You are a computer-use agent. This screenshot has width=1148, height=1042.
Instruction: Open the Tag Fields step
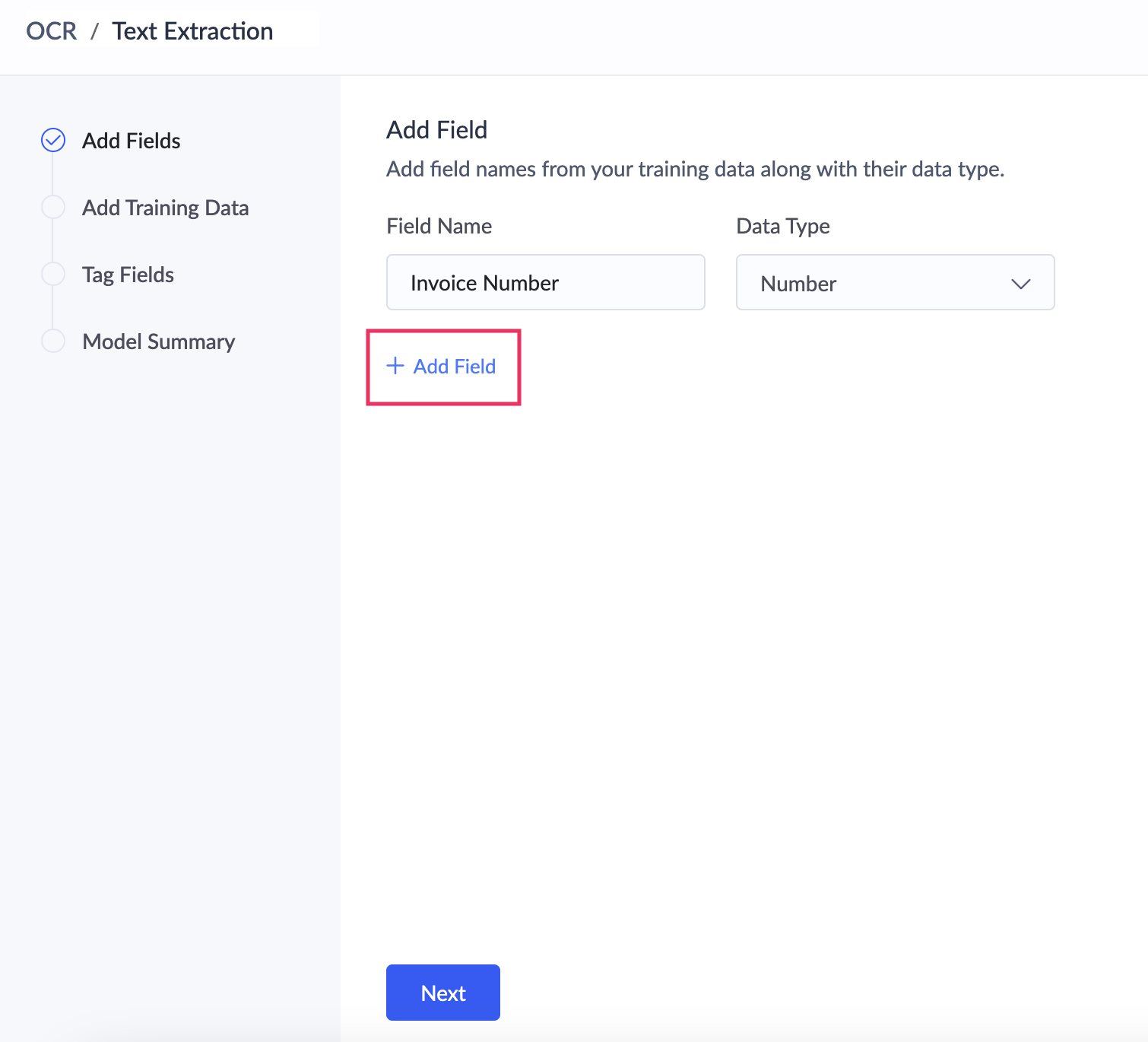pyautogui.click(x=128, y=275)
